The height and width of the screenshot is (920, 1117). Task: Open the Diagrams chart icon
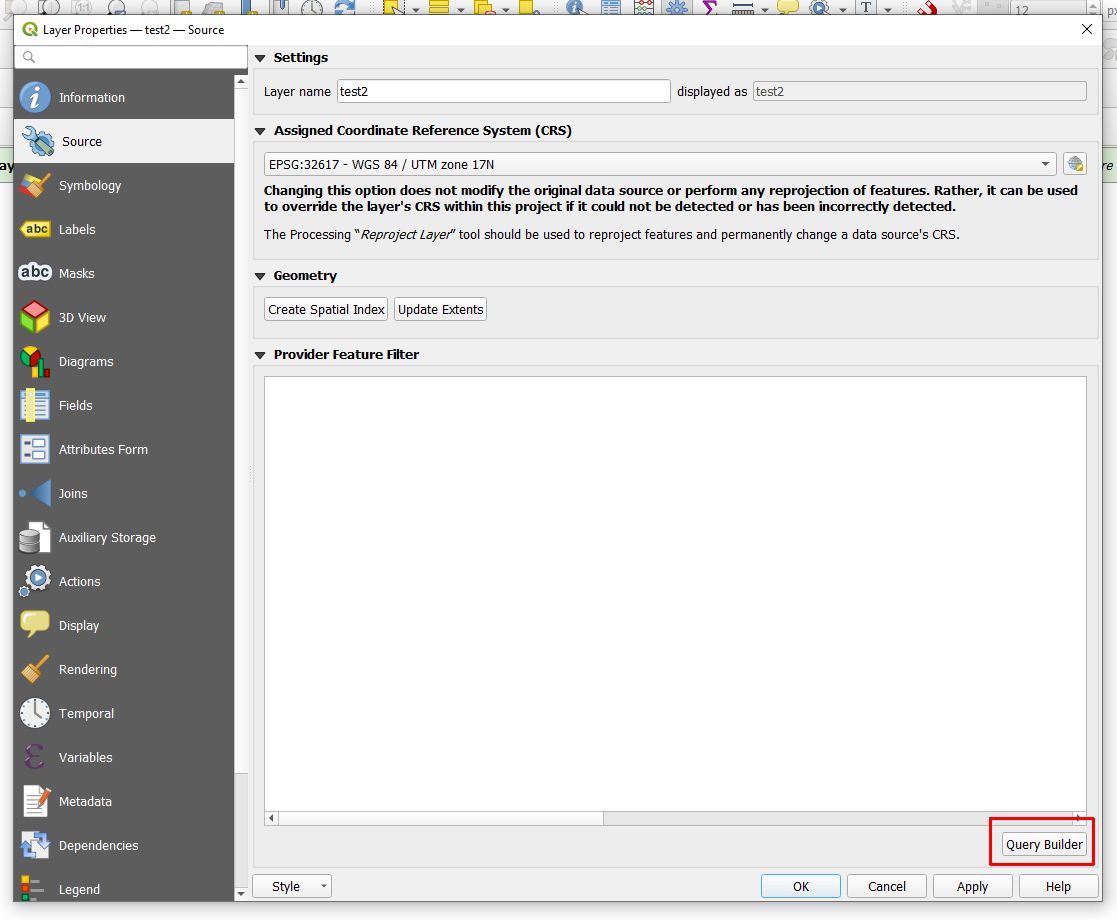pos(35,361)
